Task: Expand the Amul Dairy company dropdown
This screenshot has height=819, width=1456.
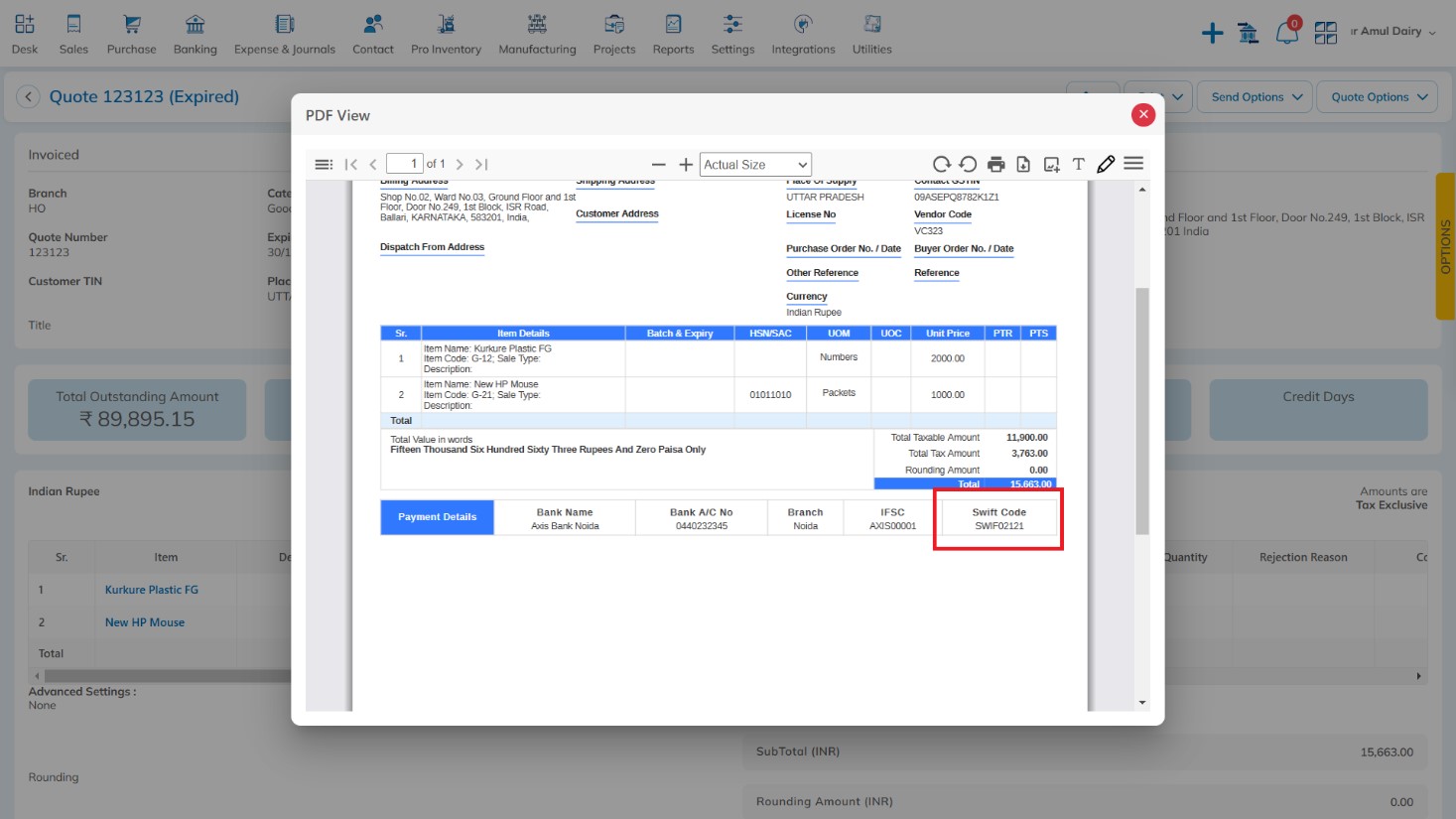Action: 1393,32
